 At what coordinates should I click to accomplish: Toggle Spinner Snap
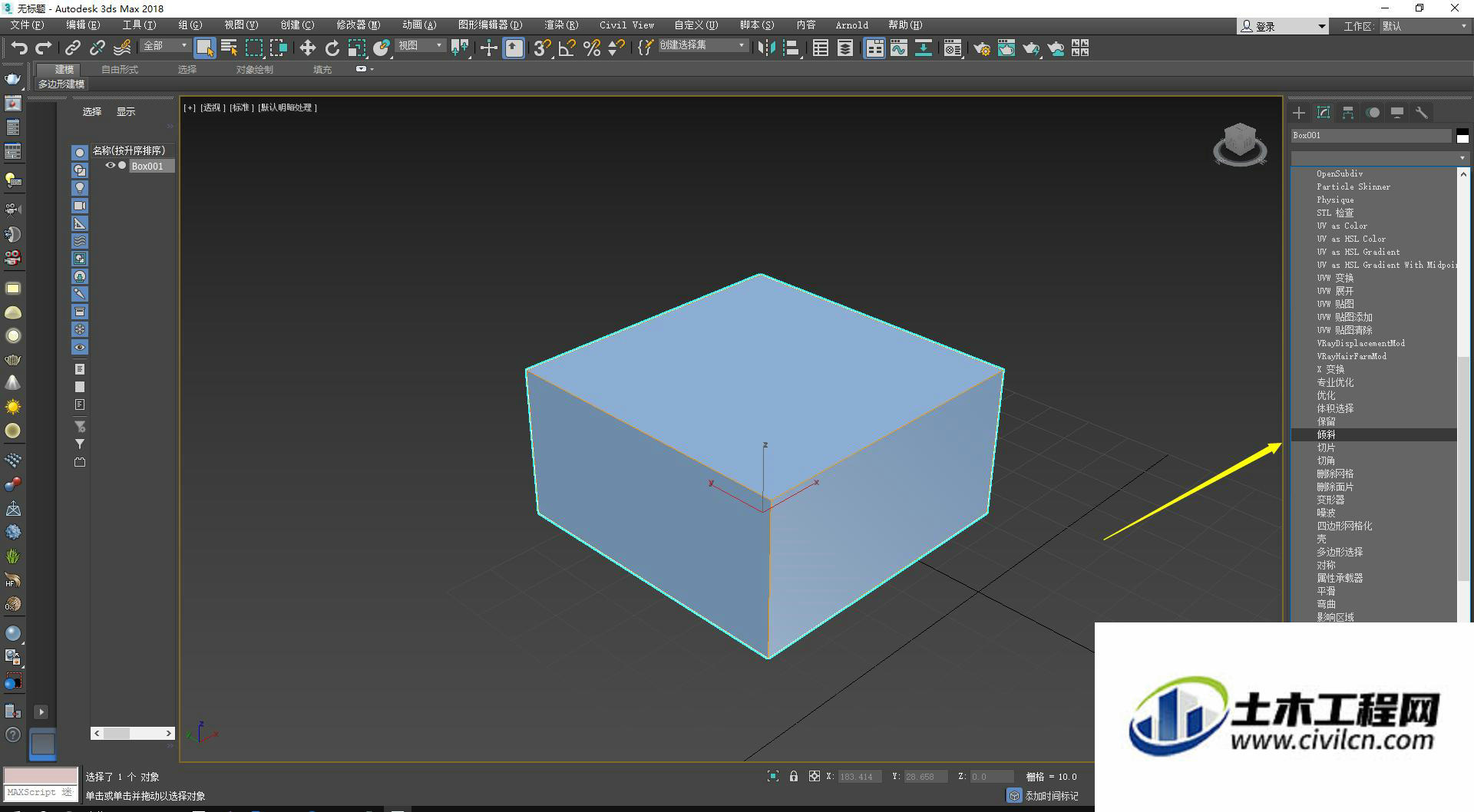[616, 48]
